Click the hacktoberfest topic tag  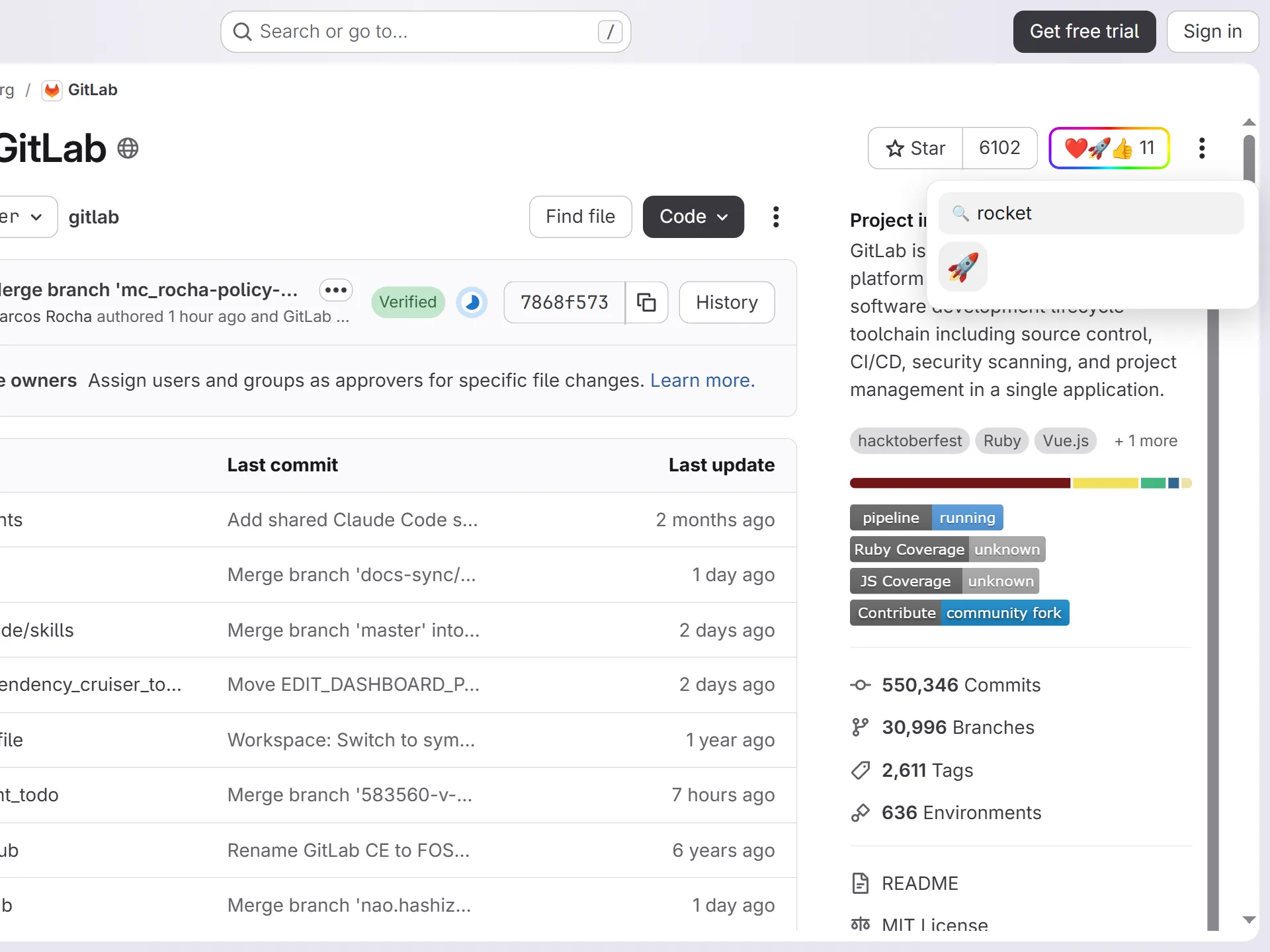click(x=910, y=441)
